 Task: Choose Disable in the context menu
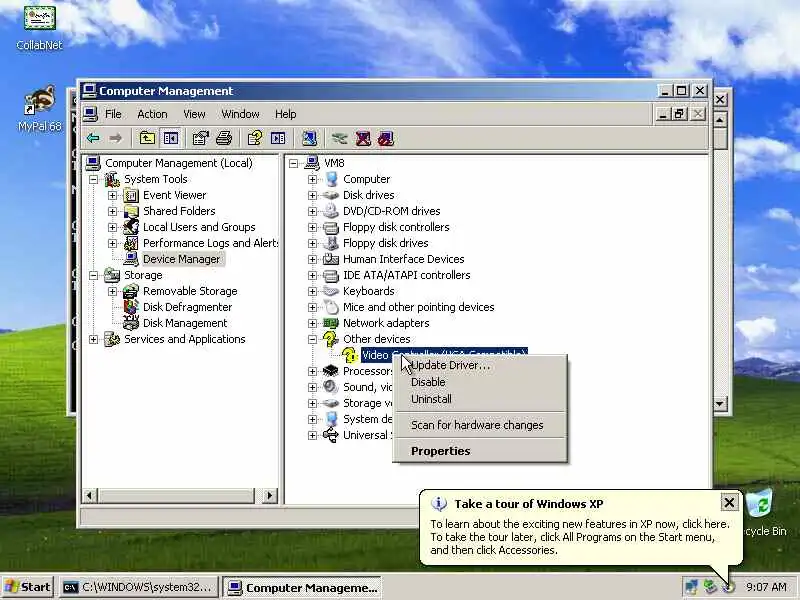click(480, 382)
